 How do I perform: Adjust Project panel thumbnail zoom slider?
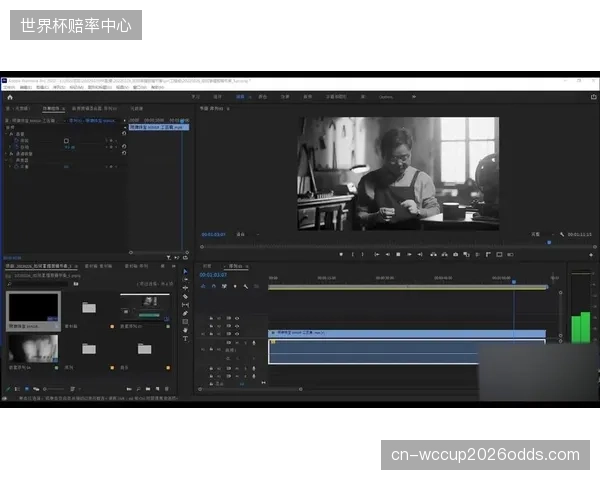(54, 389)
